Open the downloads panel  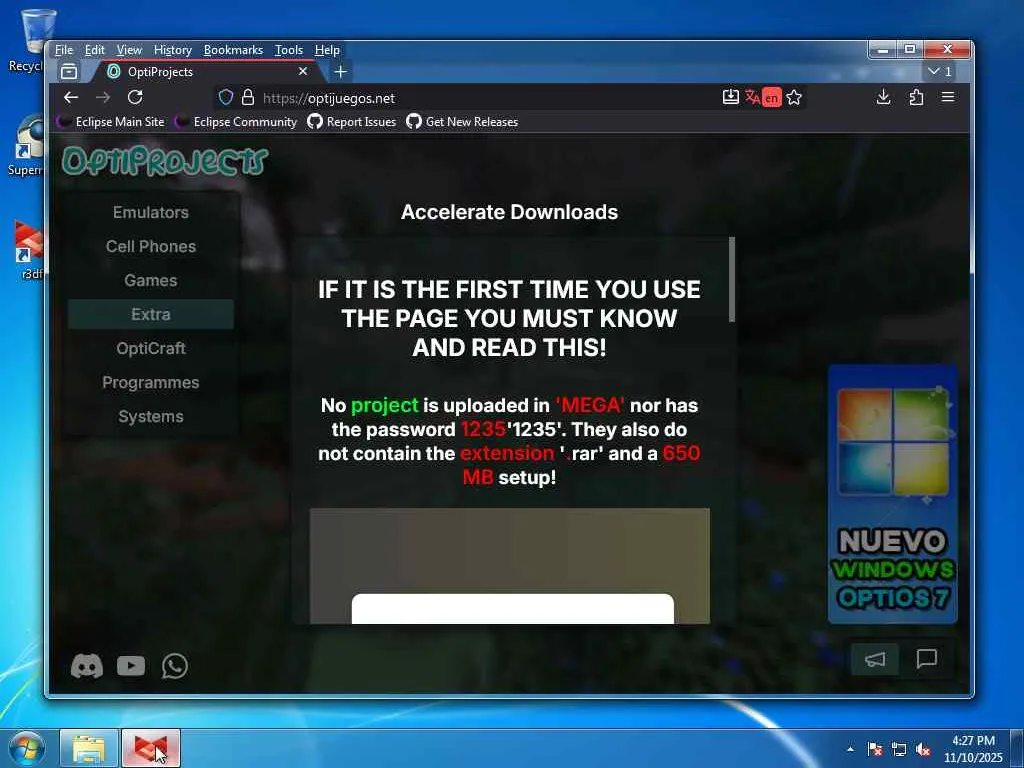(883, 97)
